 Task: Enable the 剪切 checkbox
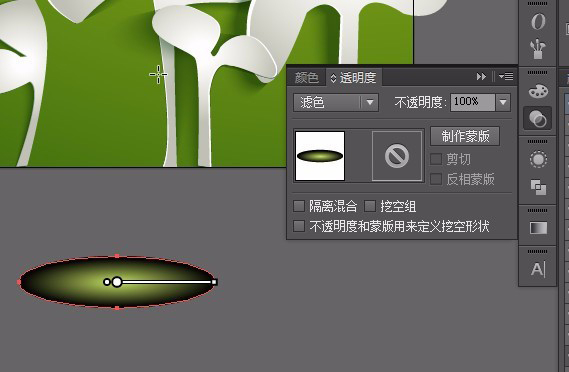tap(436, 159)
